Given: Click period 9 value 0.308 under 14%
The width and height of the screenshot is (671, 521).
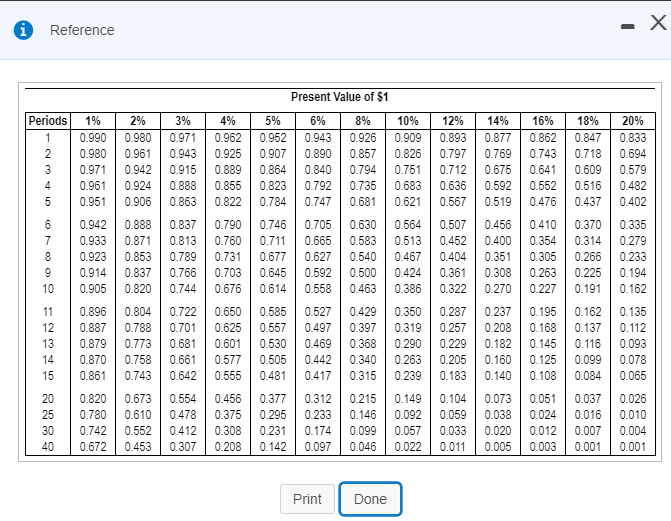Looking at the screenshot, I should click(498, 273).
